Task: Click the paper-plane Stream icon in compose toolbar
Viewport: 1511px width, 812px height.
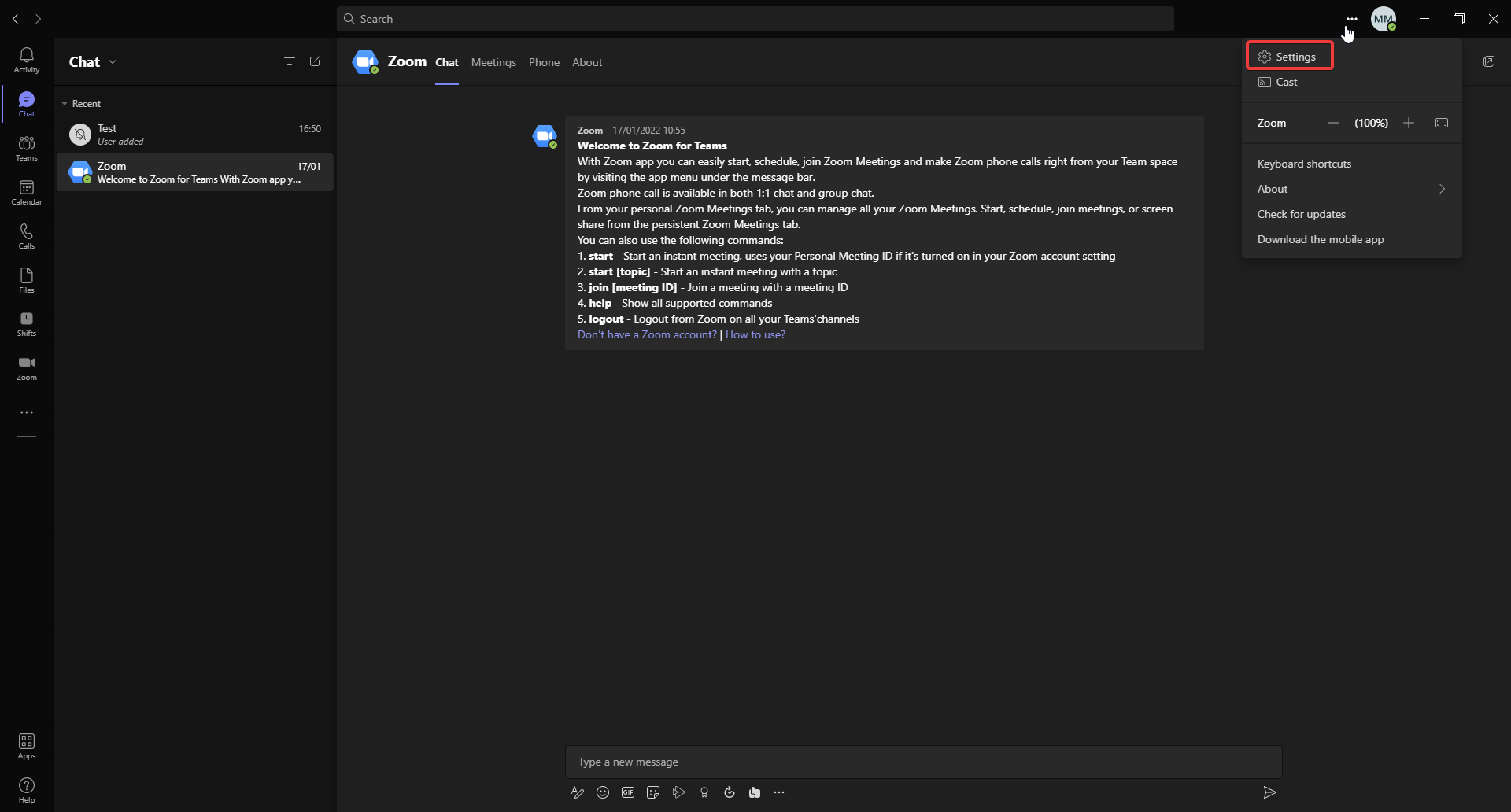Action: (x=679, y=792)
